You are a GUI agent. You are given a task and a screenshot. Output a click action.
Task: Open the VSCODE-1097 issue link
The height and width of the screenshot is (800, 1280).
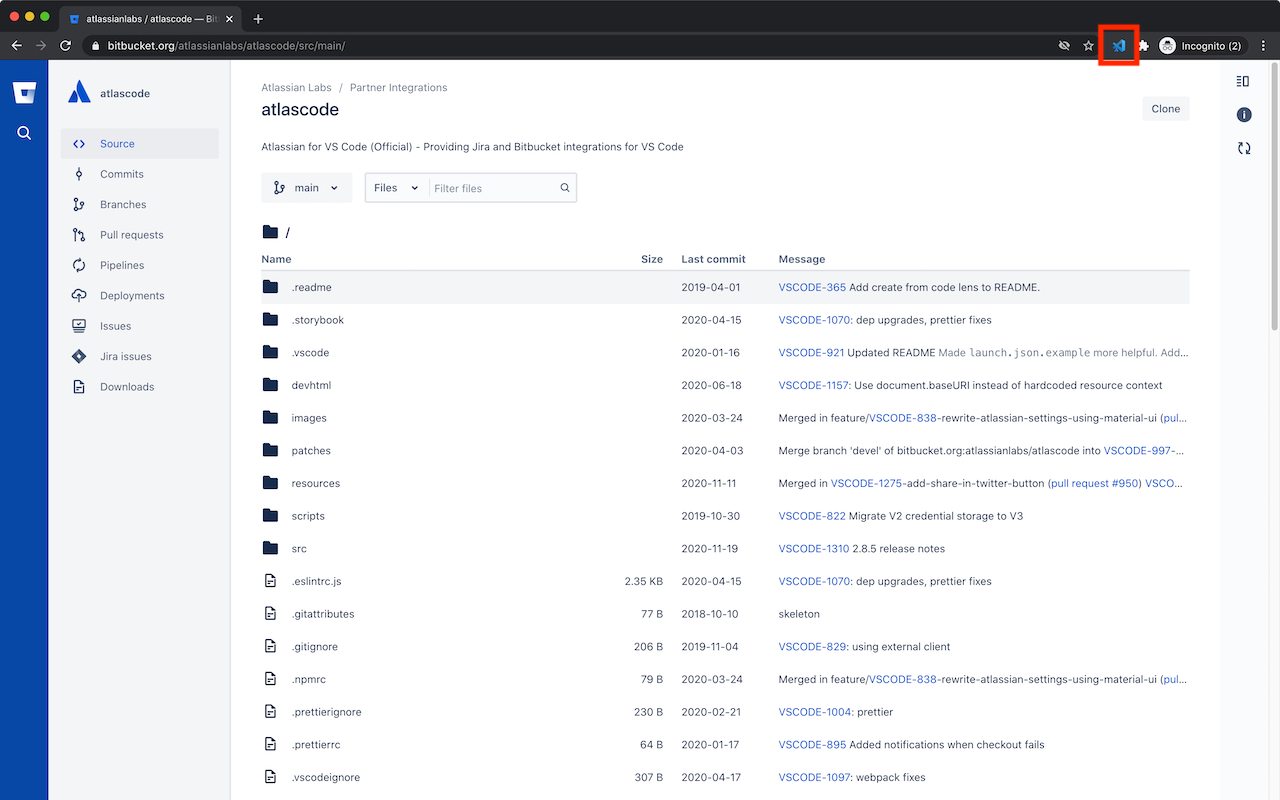[814, 777]
